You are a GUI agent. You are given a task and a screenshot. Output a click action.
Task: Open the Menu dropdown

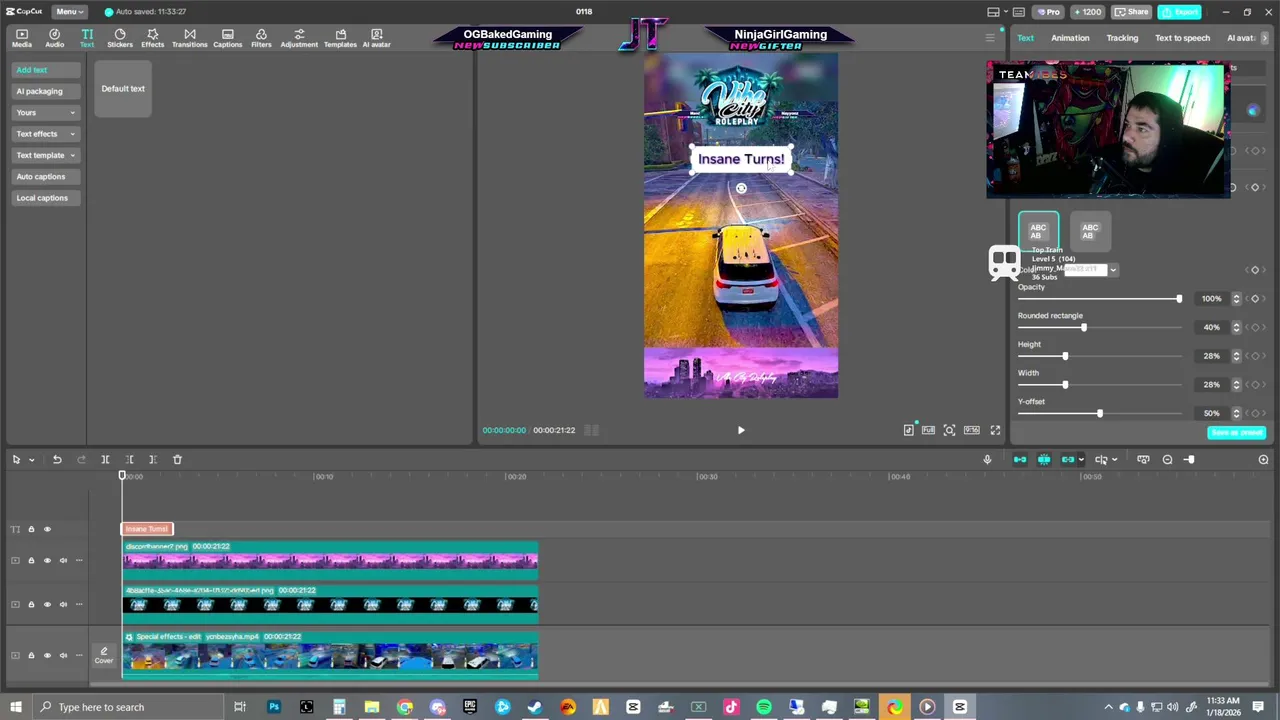tap(68, 12)
